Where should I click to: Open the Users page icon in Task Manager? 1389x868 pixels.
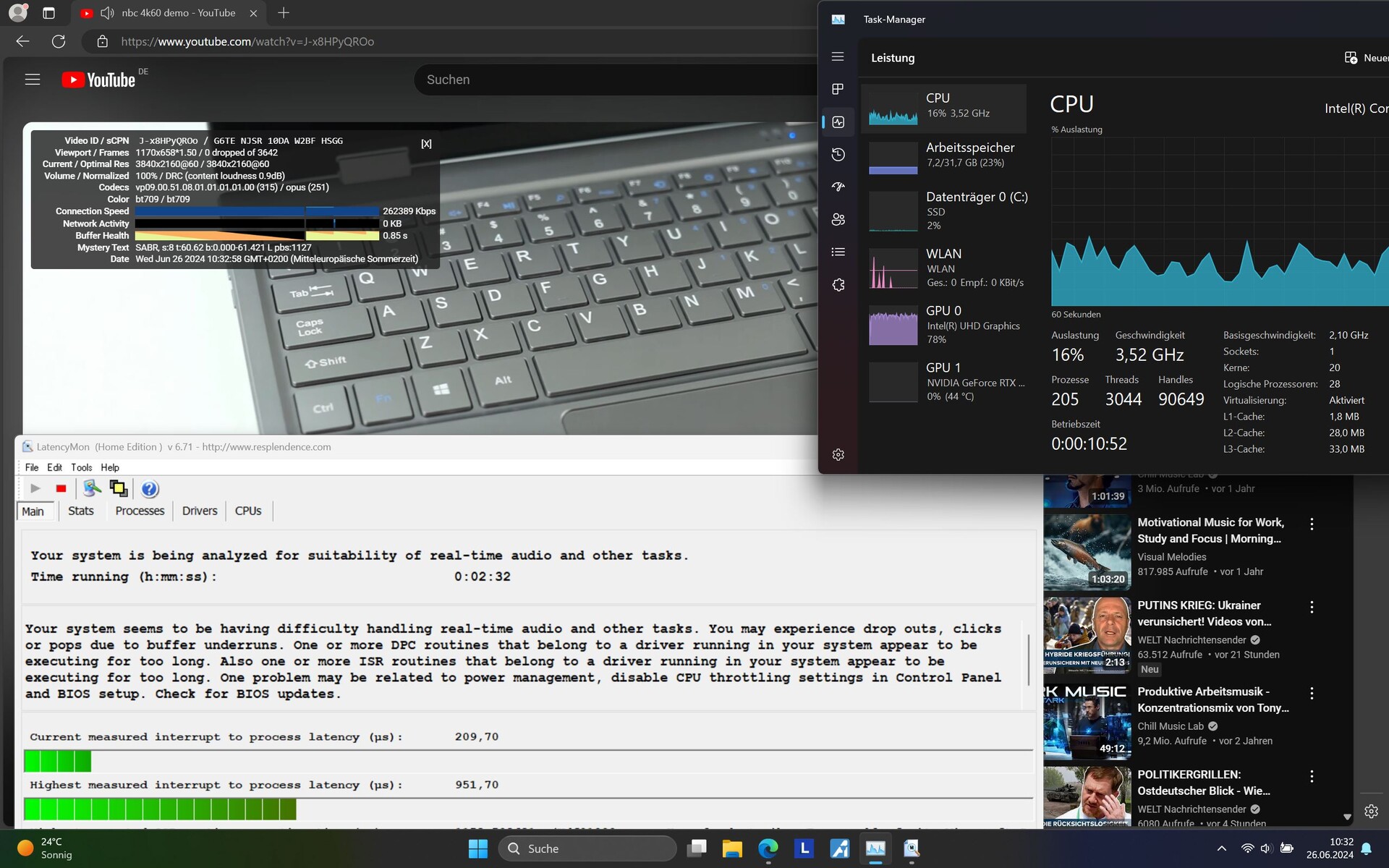click(838, 219)
